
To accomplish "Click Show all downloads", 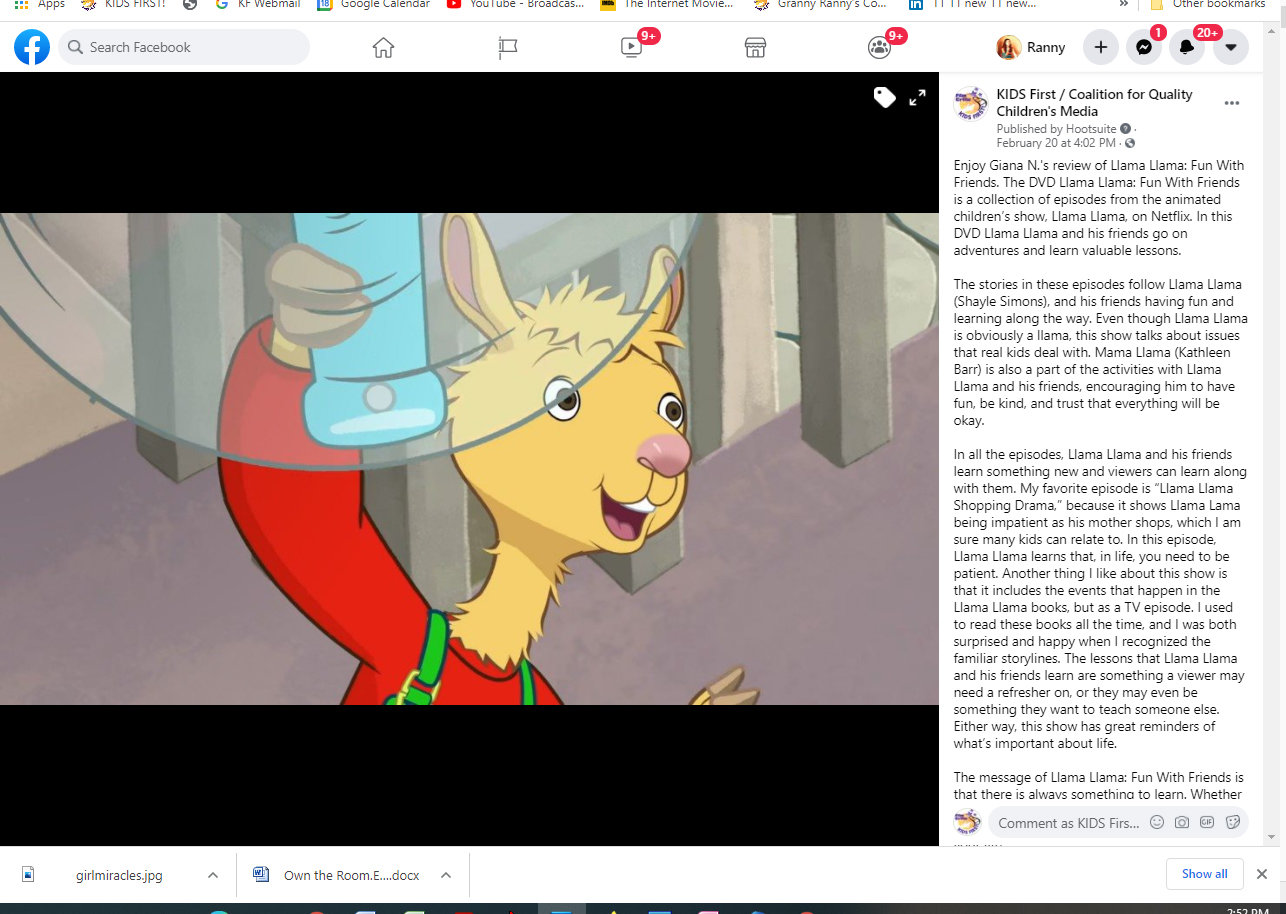I will pos(1205,874).
